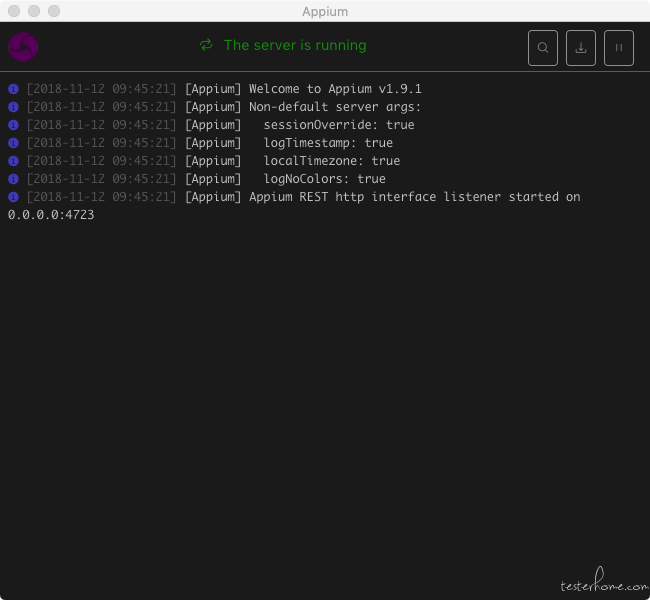650x600 pixels.
Task: Click the 'logTimestamp: true' log text
Action: point(328,143)
